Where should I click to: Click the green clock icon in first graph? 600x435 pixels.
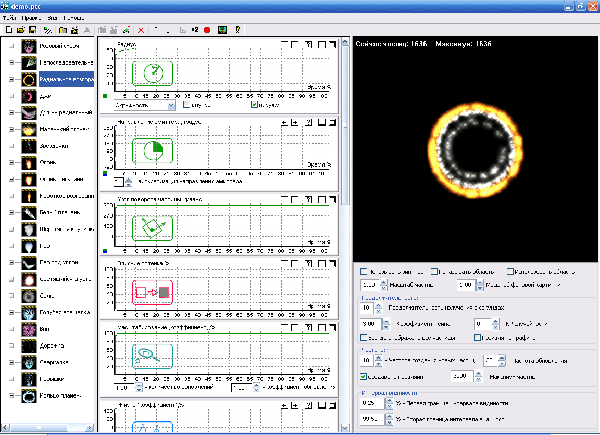(153, 73)
